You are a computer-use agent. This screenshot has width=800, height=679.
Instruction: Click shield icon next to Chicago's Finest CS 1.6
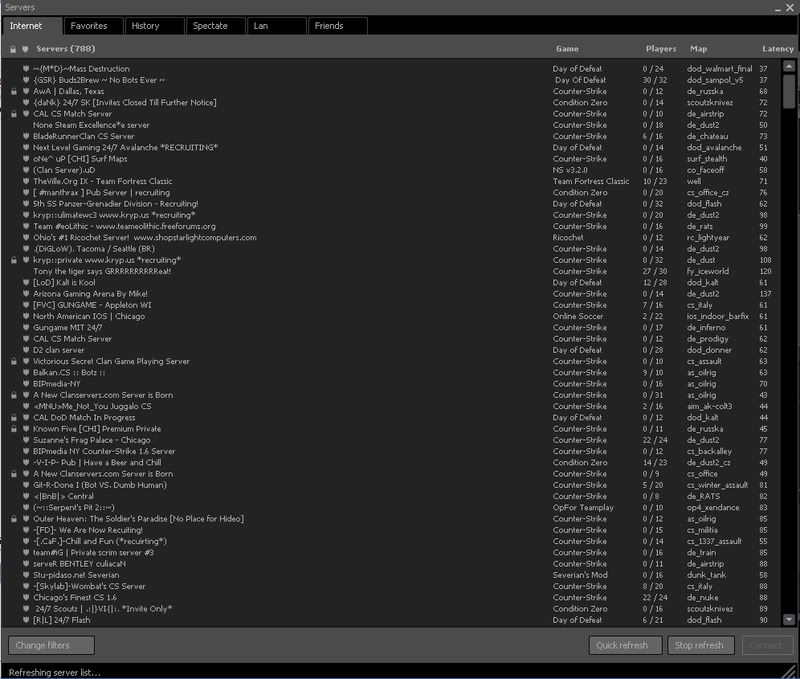pos(25,597)
